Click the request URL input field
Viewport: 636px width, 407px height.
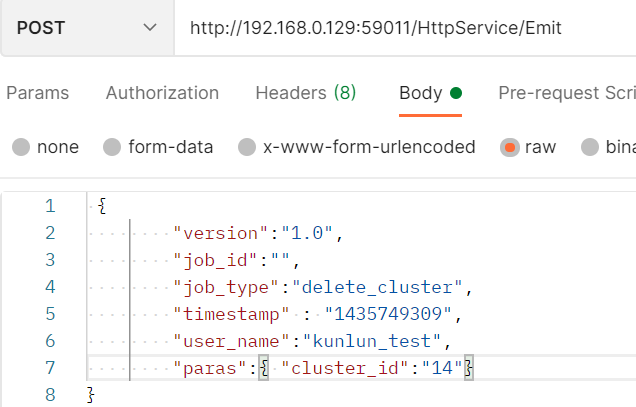[400, 28]
